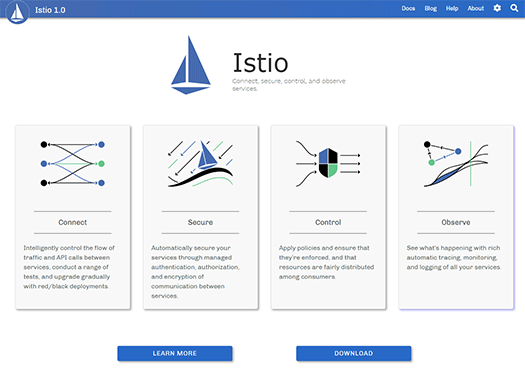Click the Observe graph illustration
The image size is (525, 389).
[x=456, y=164]
